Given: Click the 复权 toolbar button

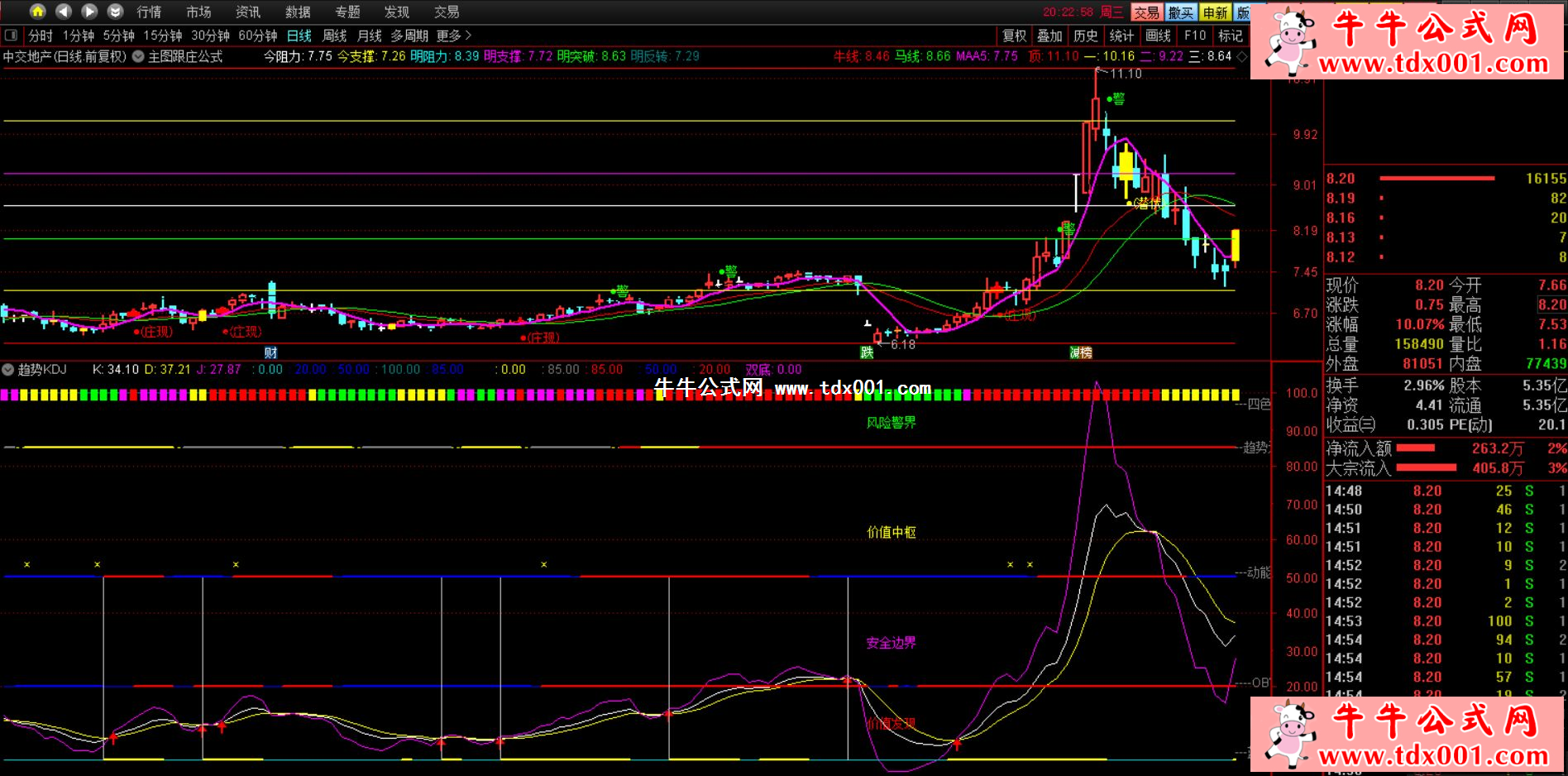Looking at the screenshot, I should coord(1015,36).
